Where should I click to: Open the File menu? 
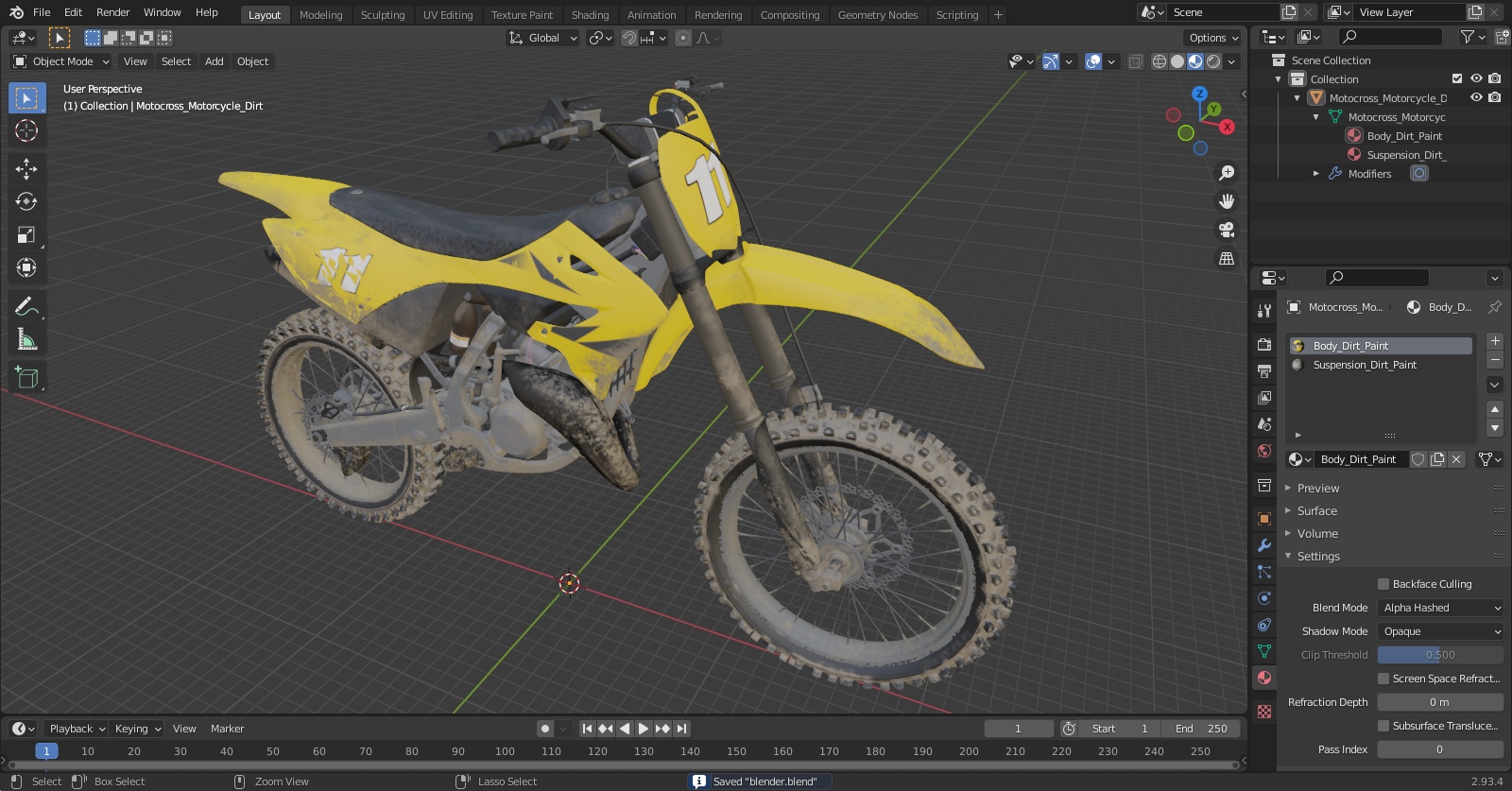(42, 12)
